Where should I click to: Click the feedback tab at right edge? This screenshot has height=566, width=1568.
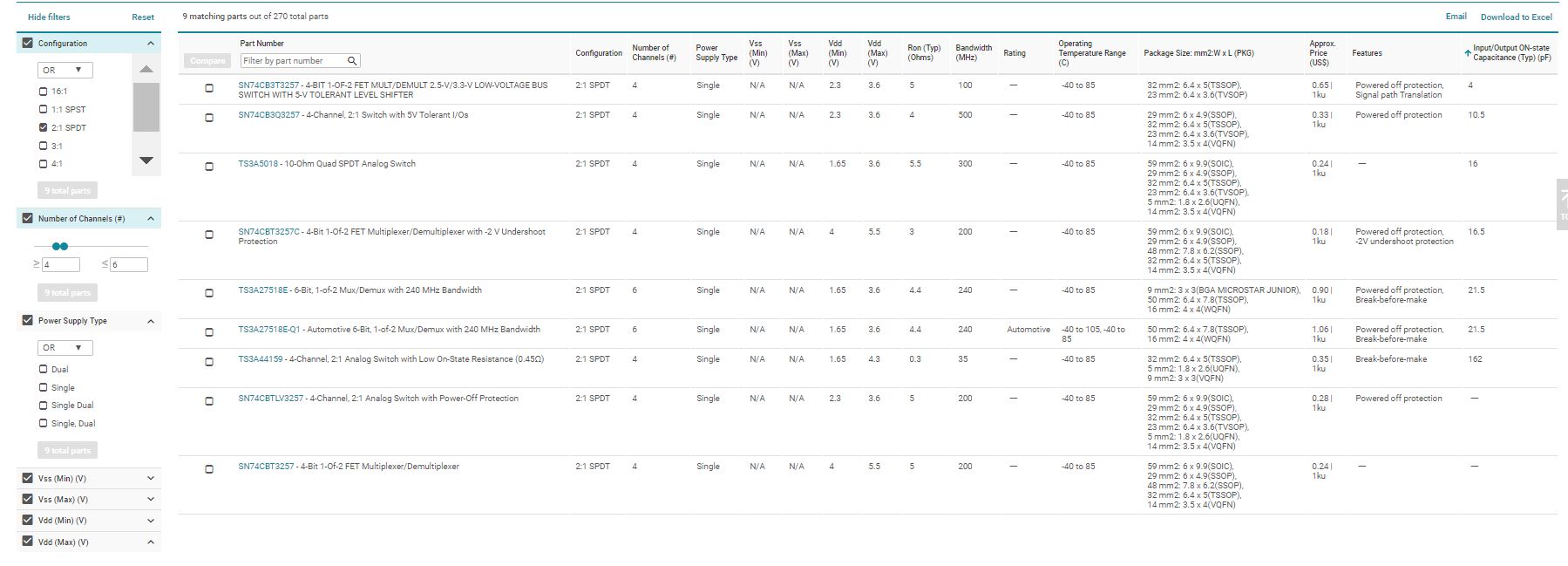tap(1562, 205)
